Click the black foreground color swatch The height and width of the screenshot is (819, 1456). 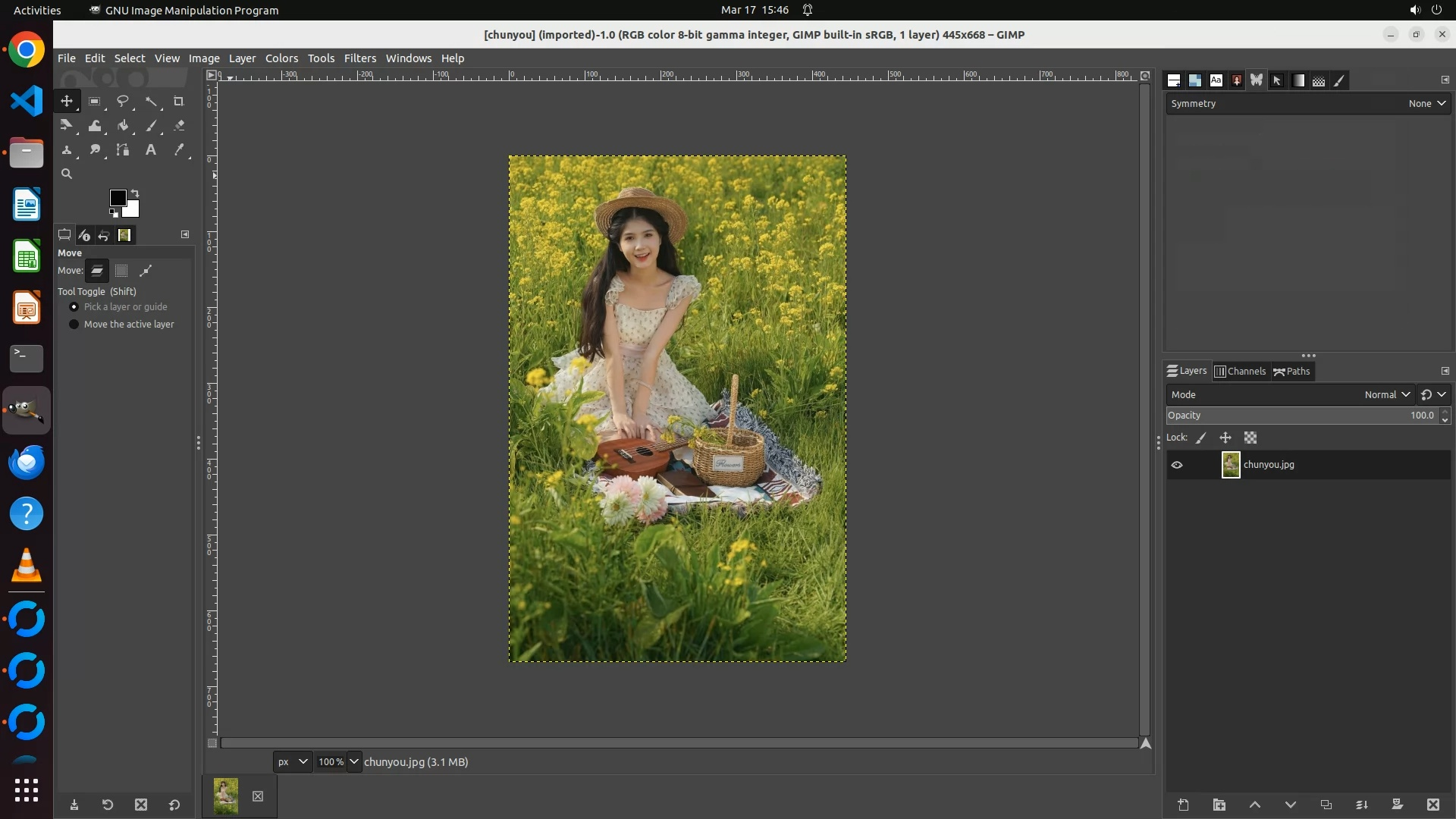[x=118, y=198]
